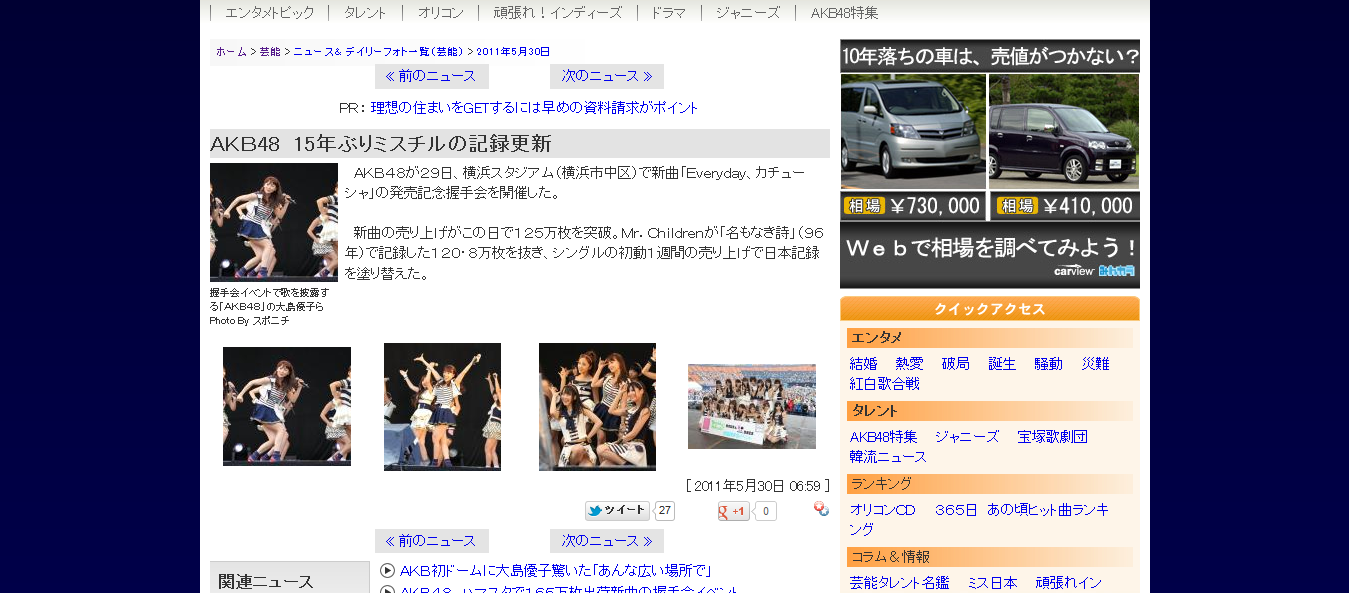Click play-arrow bullet beside AKB初ドーム related news

388,571
